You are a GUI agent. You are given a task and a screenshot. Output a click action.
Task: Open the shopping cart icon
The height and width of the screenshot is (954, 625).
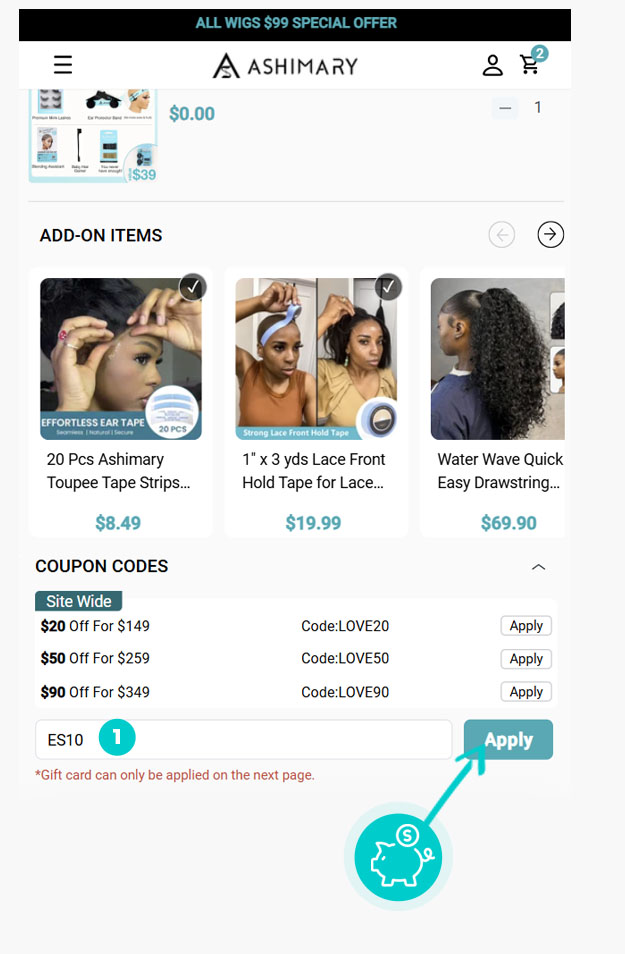click(531, 64)
